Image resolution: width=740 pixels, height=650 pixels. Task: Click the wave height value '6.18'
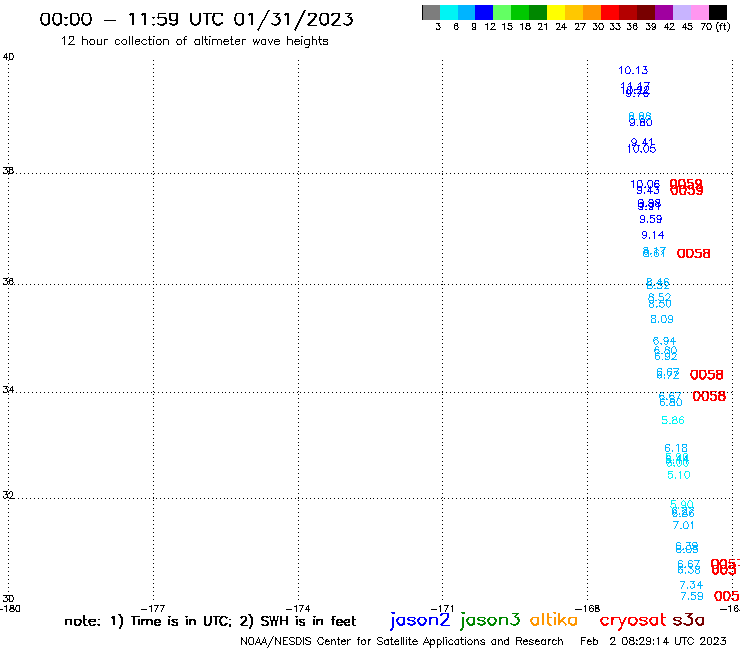(676, 448)
